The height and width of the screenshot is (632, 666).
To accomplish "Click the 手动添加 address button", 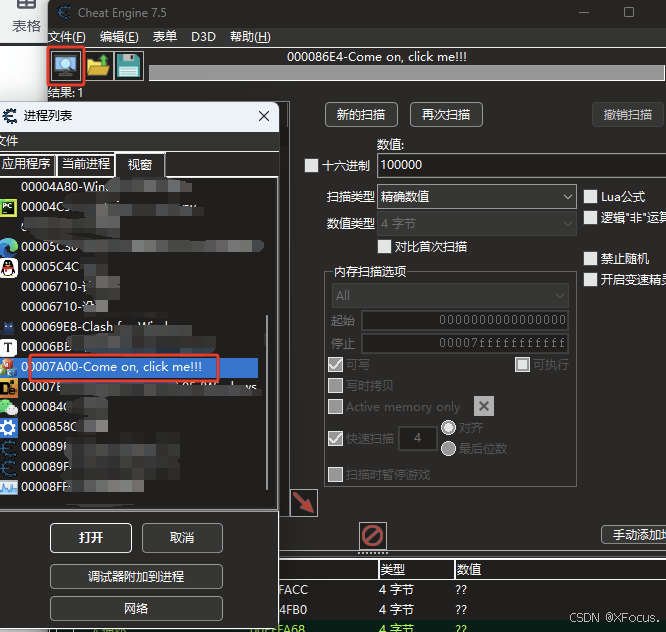I will (x=633, y=535).
